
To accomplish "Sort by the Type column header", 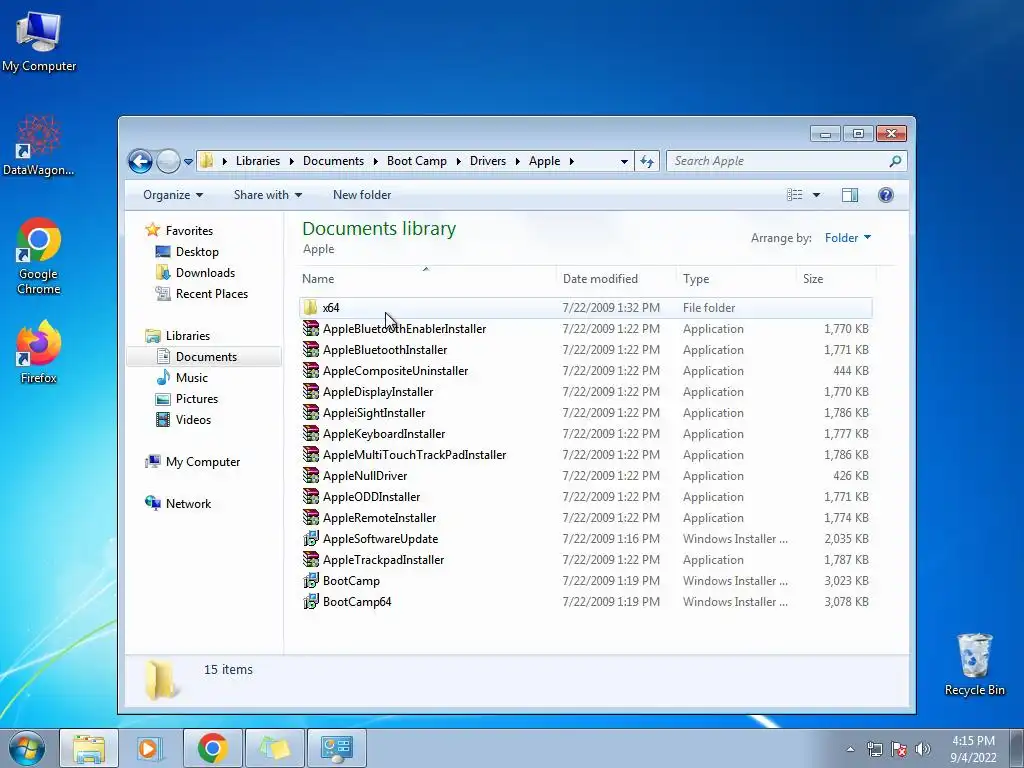I will coord(736,279).
